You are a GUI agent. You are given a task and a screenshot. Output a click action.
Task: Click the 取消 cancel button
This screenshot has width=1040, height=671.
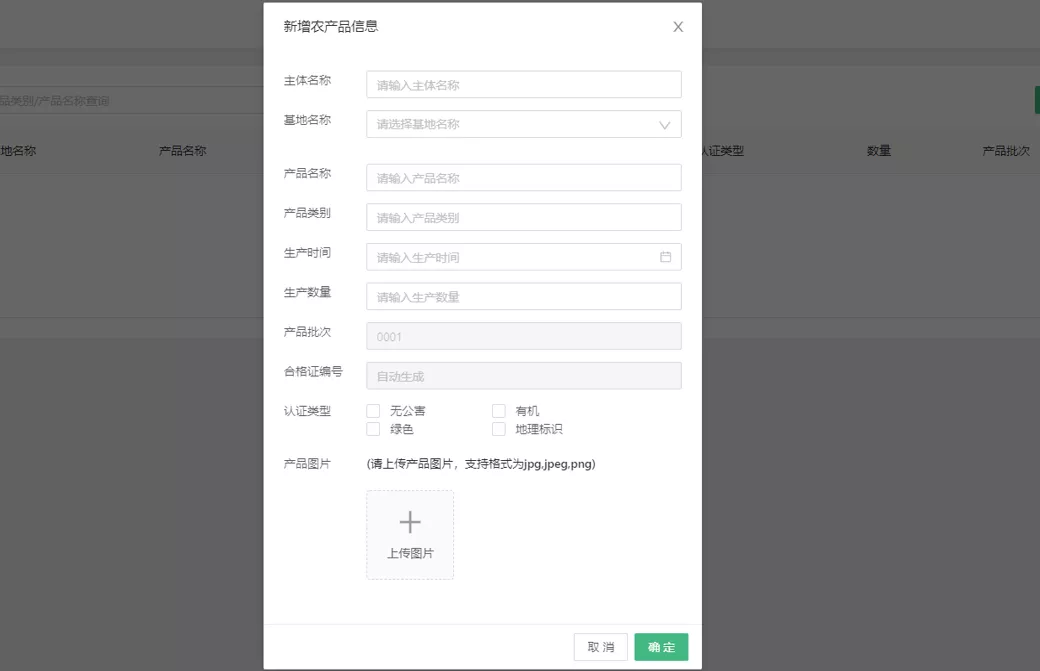click(x=600, y=647)
